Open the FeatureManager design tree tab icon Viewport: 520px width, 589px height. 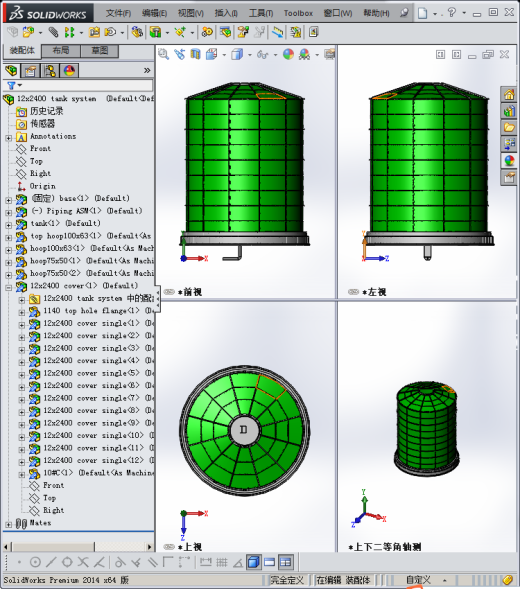coord(11,70)
